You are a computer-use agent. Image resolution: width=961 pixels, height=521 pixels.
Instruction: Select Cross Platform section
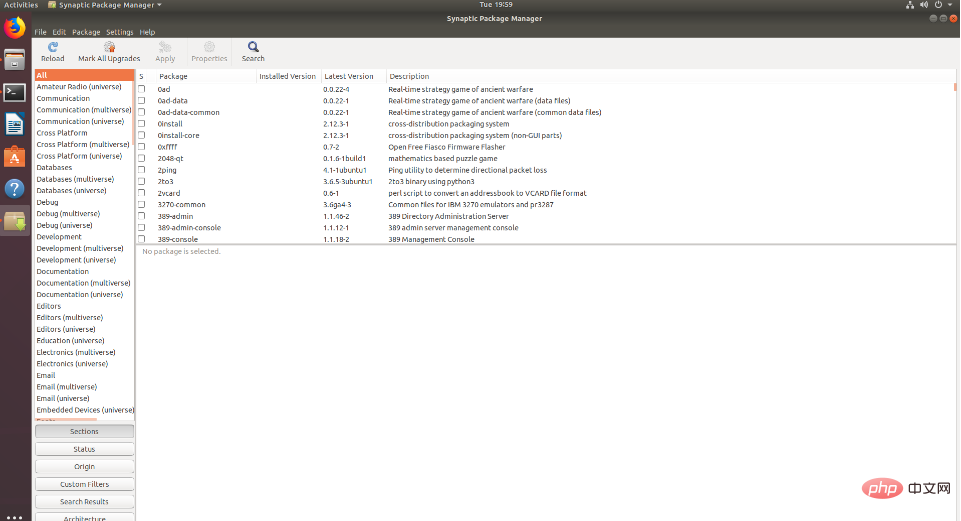point(84,133)
